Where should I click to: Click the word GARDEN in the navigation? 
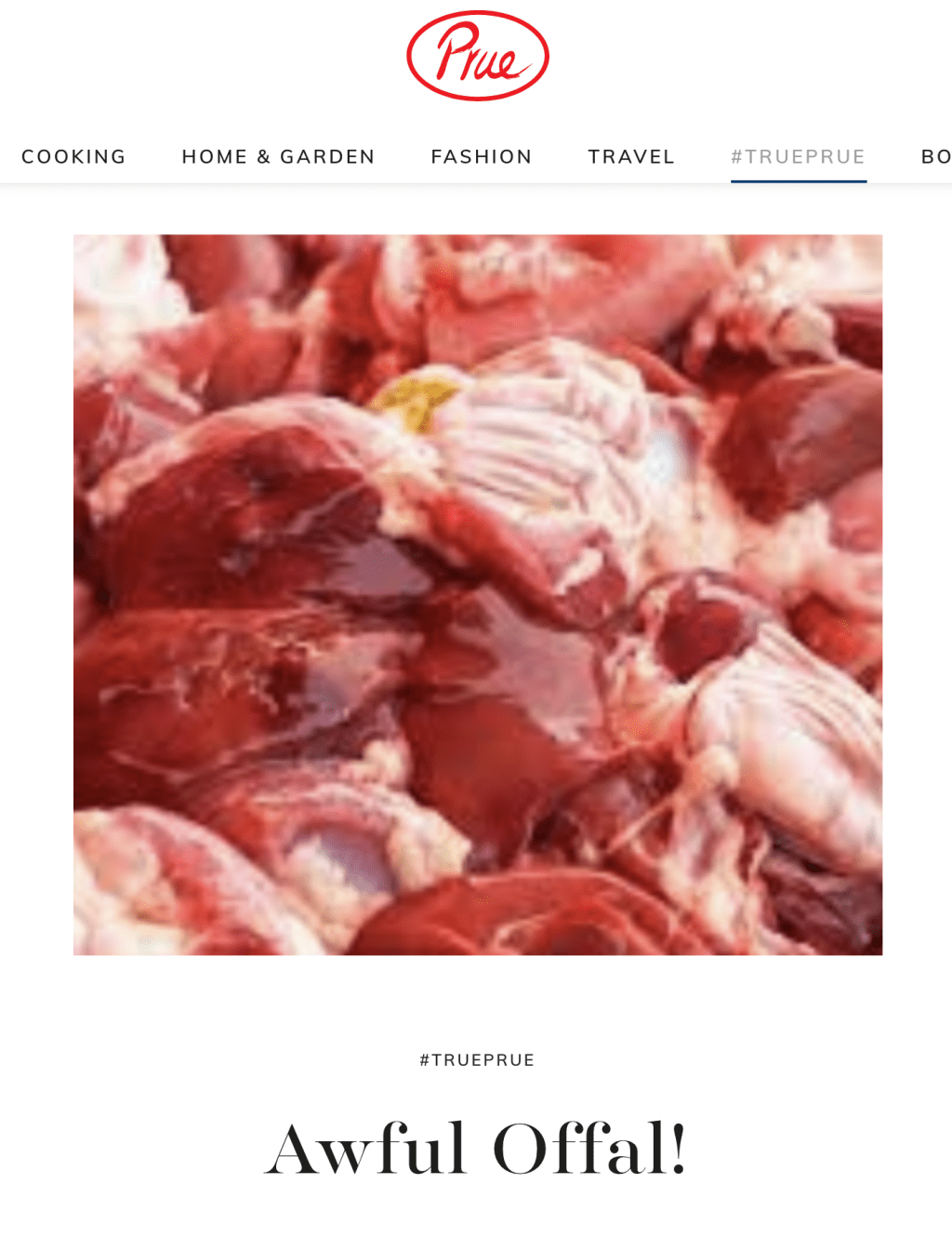pyautogui.click(x=327, y=156)
